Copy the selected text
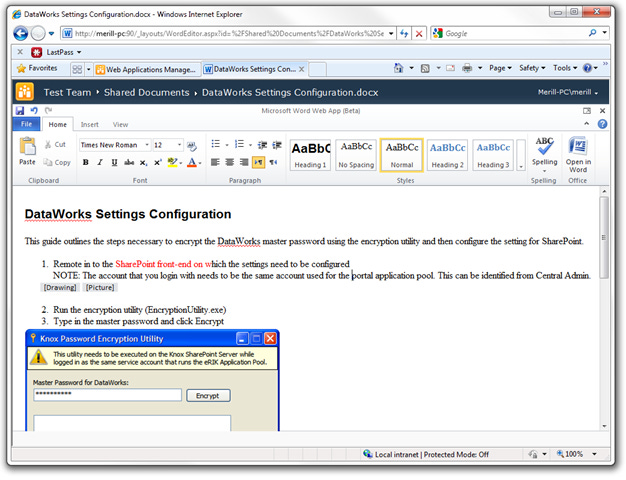Screen dimensions: 626x480 [x=57, y=163]
